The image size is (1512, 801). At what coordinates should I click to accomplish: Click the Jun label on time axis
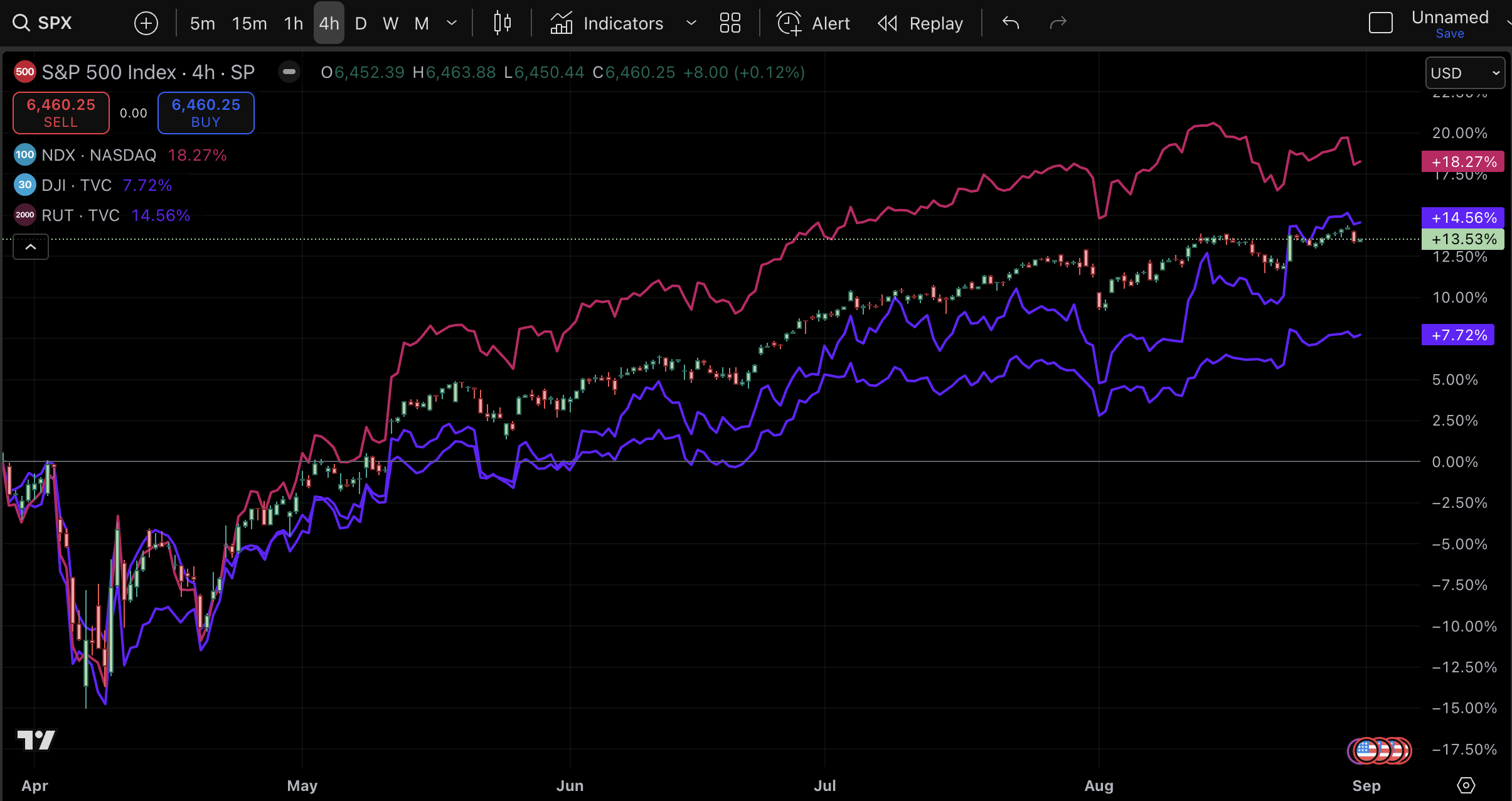(x=570, y=786)
